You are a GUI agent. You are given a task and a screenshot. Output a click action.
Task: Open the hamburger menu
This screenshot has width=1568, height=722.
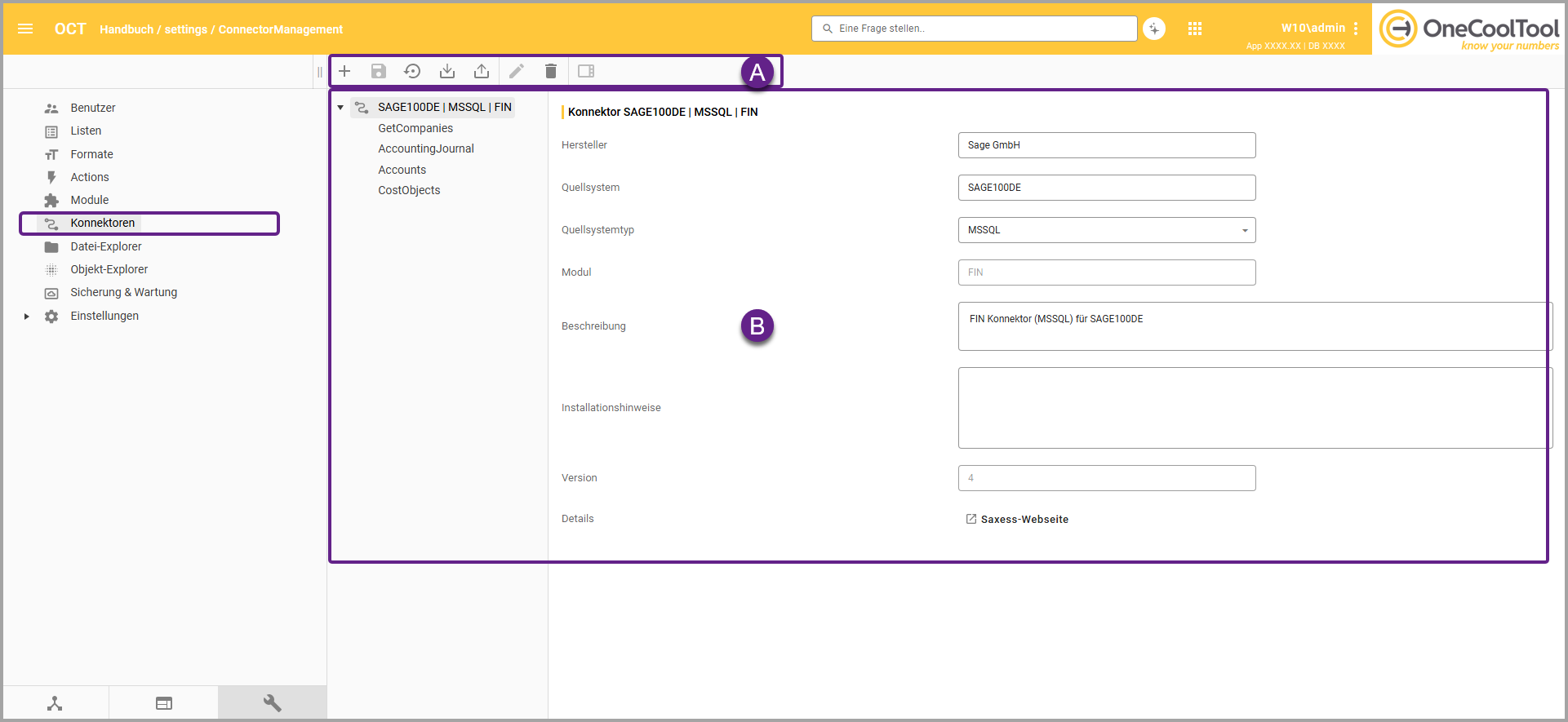[25, 29]
